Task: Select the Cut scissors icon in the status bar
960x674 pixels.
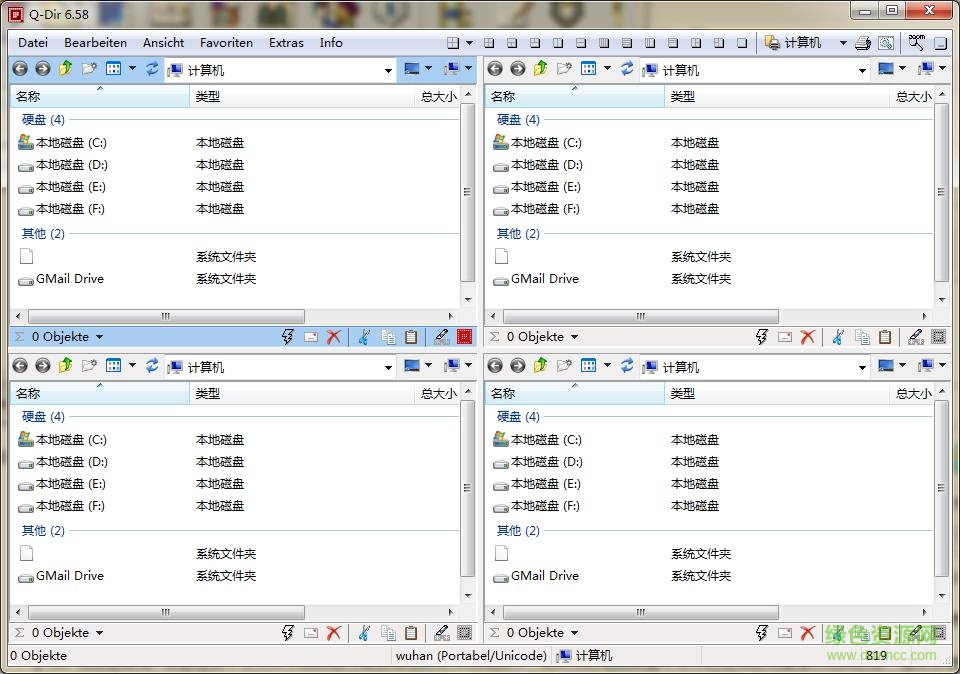Action: point(363,337)
